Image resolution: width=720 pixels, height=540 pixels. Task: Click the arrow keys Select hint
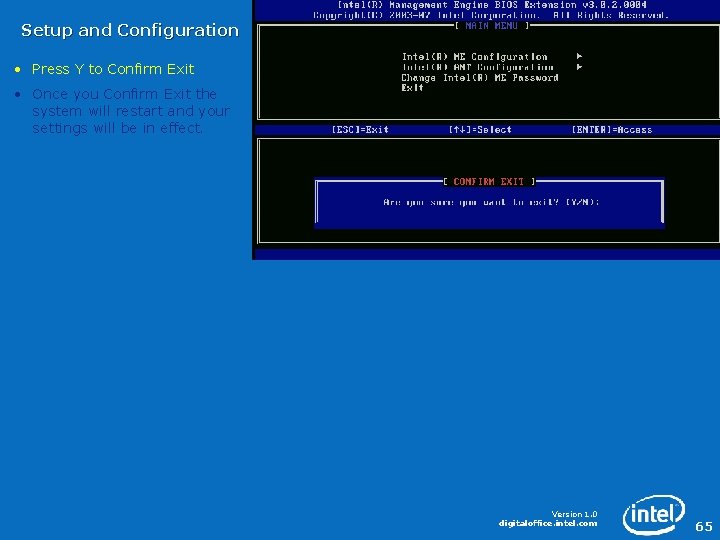pos(480,129)
